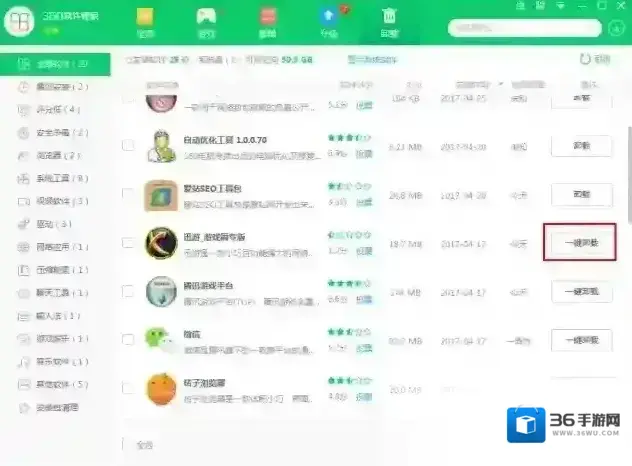Click the 爱站SEO工具包 app icon
The width and height of the screenshot is (632, 466).
161,196
